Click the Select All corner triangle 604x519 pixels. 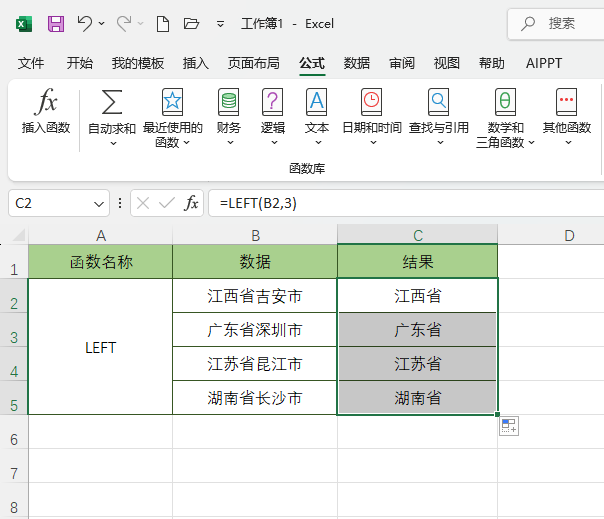[x=18, y=234]
